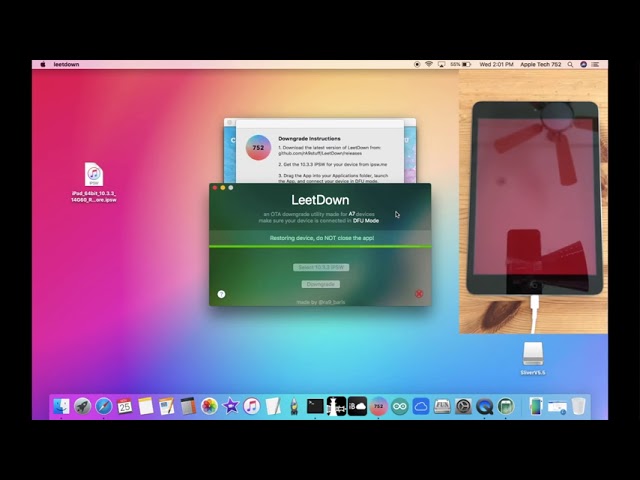Open Calendar showing 25 in the Dock
This screenshot has height=480, width=640.
[124, 406]
